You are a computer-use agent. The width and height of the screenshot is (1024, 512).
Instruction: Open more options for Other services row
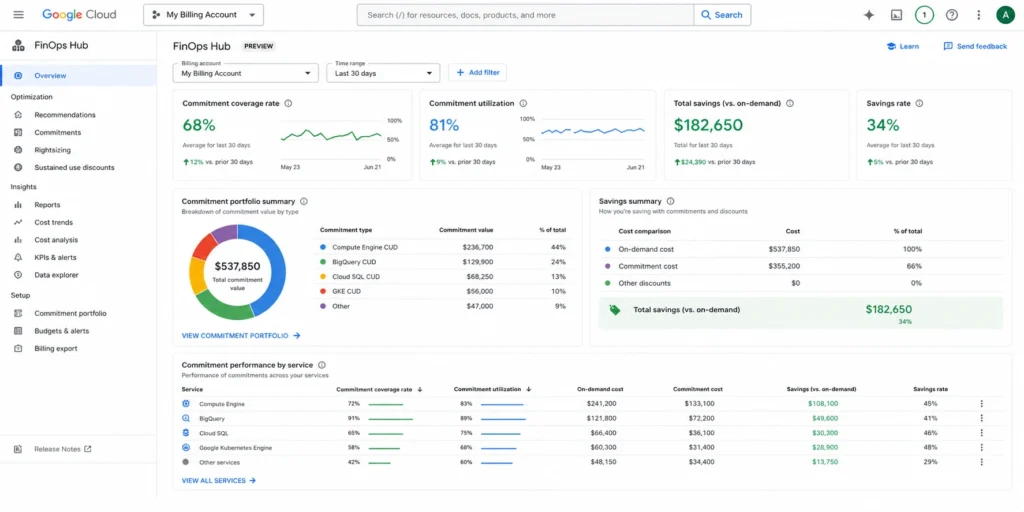pos(981,462)
